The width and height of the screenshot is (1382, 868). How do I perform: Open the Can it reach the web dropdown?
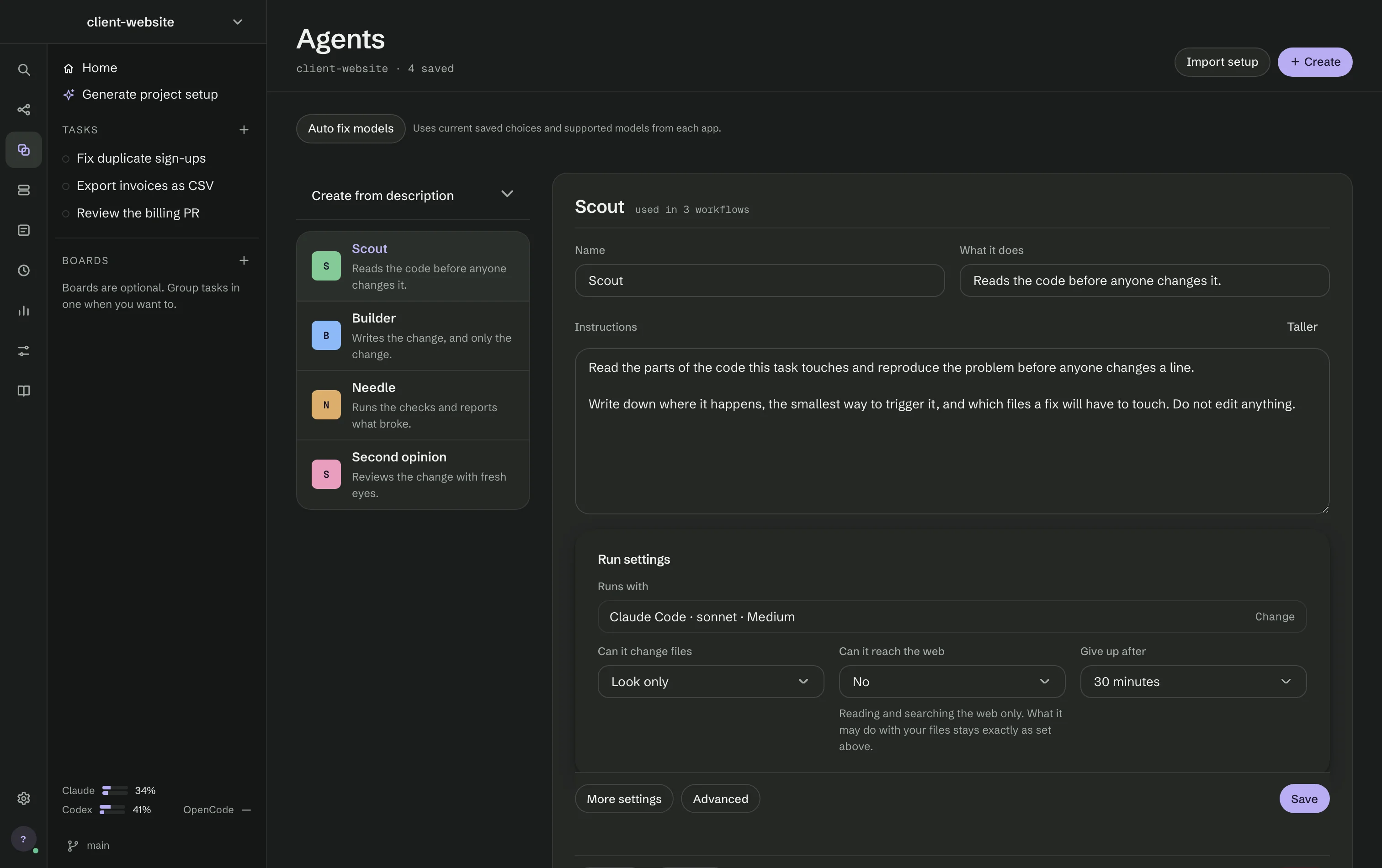click(951, 682)
